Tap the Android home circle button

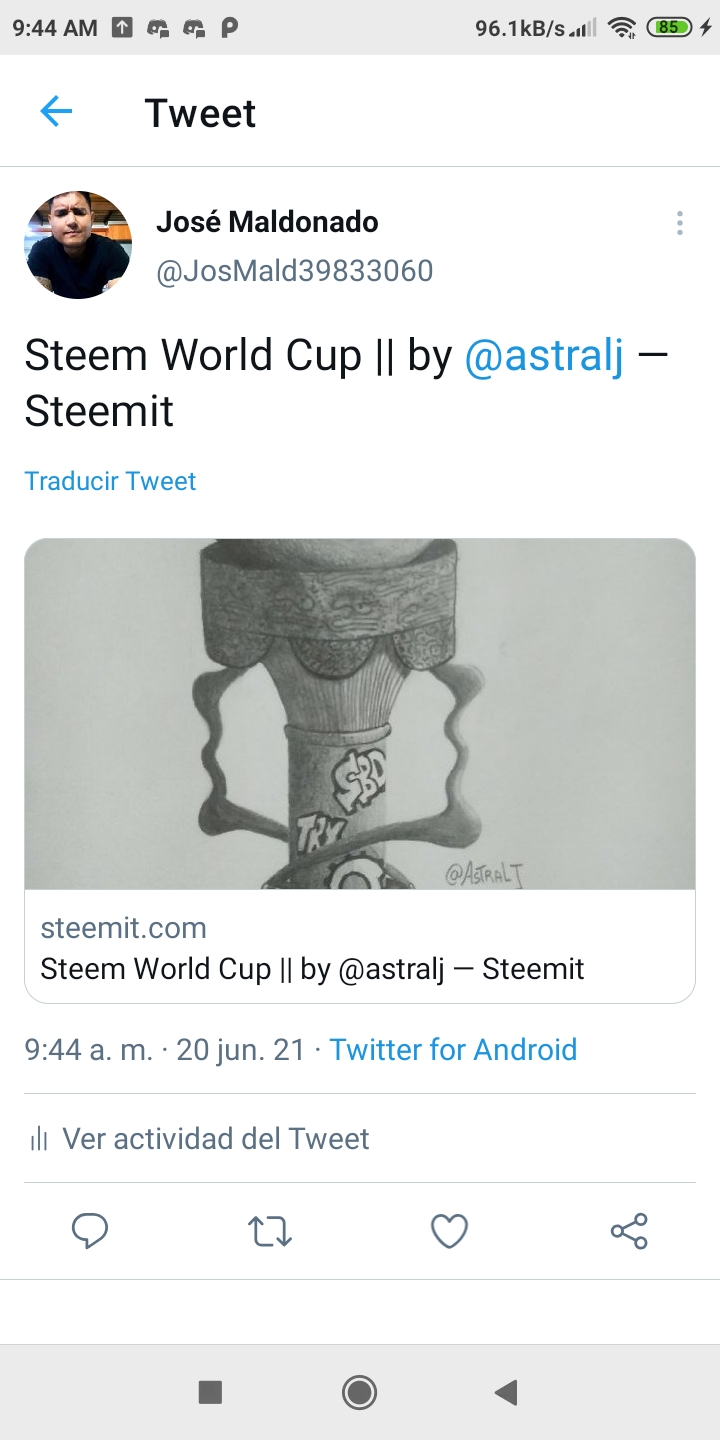point(359,1392)
